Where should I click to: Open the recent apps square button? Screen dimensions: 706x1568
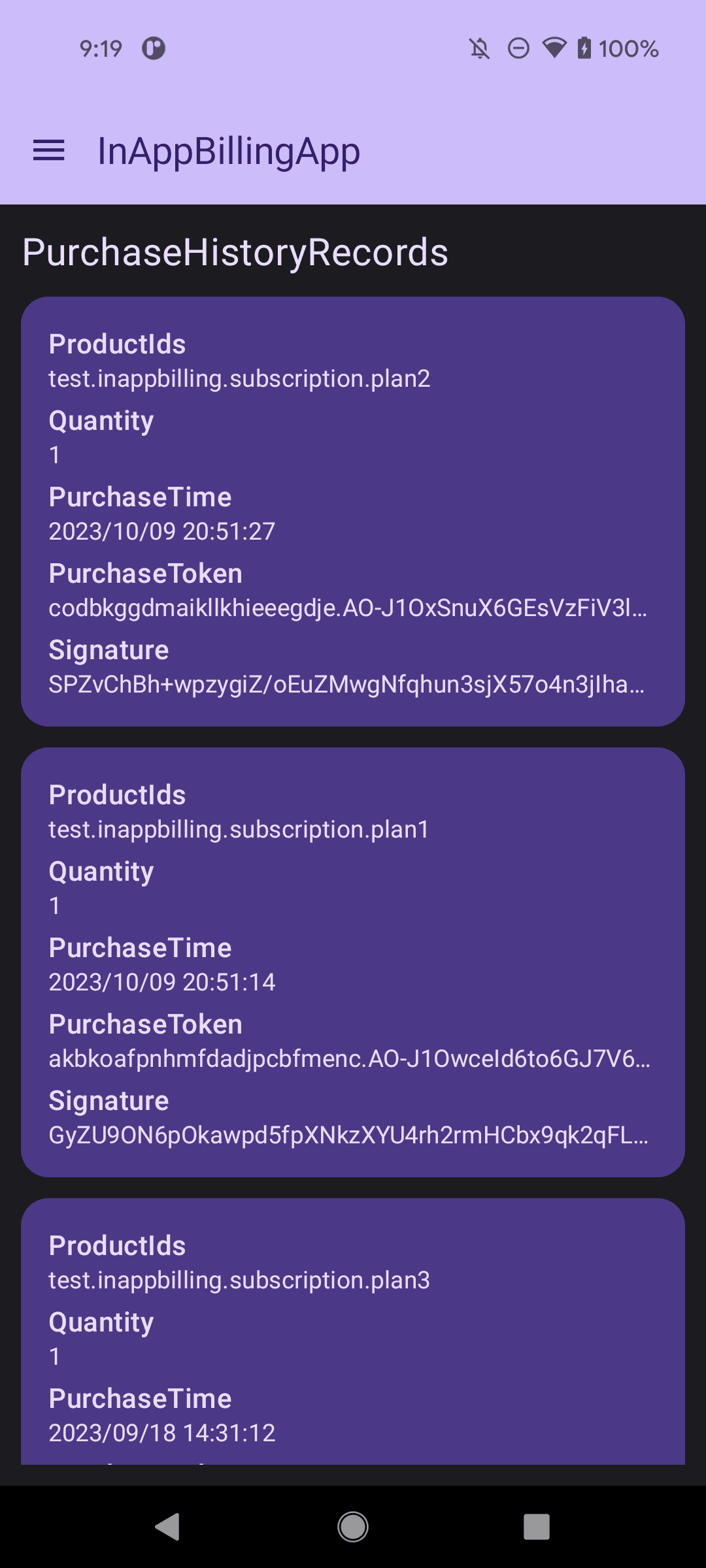click(x=536, y=1527)
